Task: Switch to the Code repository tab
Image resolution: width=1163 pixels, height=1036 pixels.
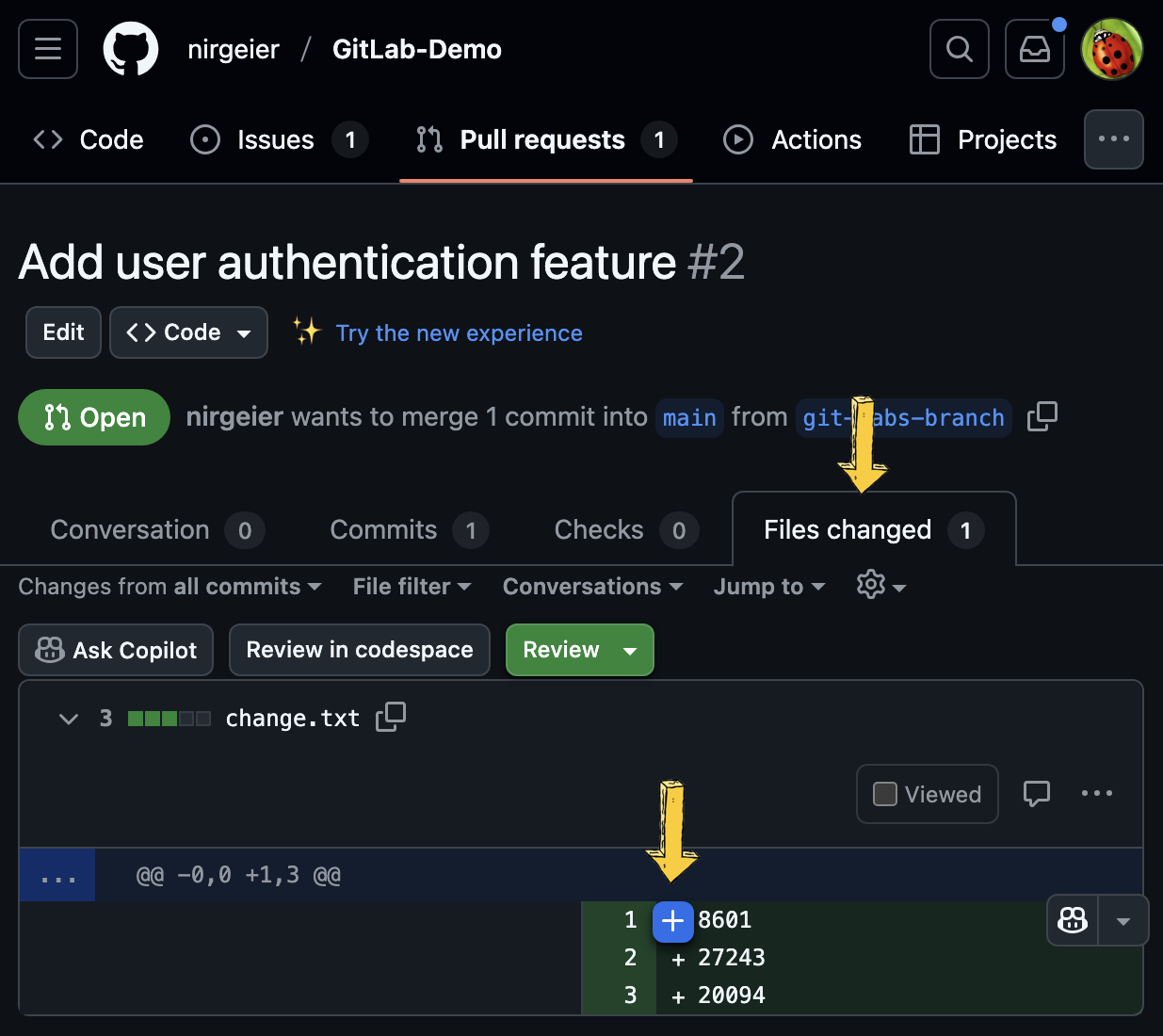Action: [x=89, y=139]
